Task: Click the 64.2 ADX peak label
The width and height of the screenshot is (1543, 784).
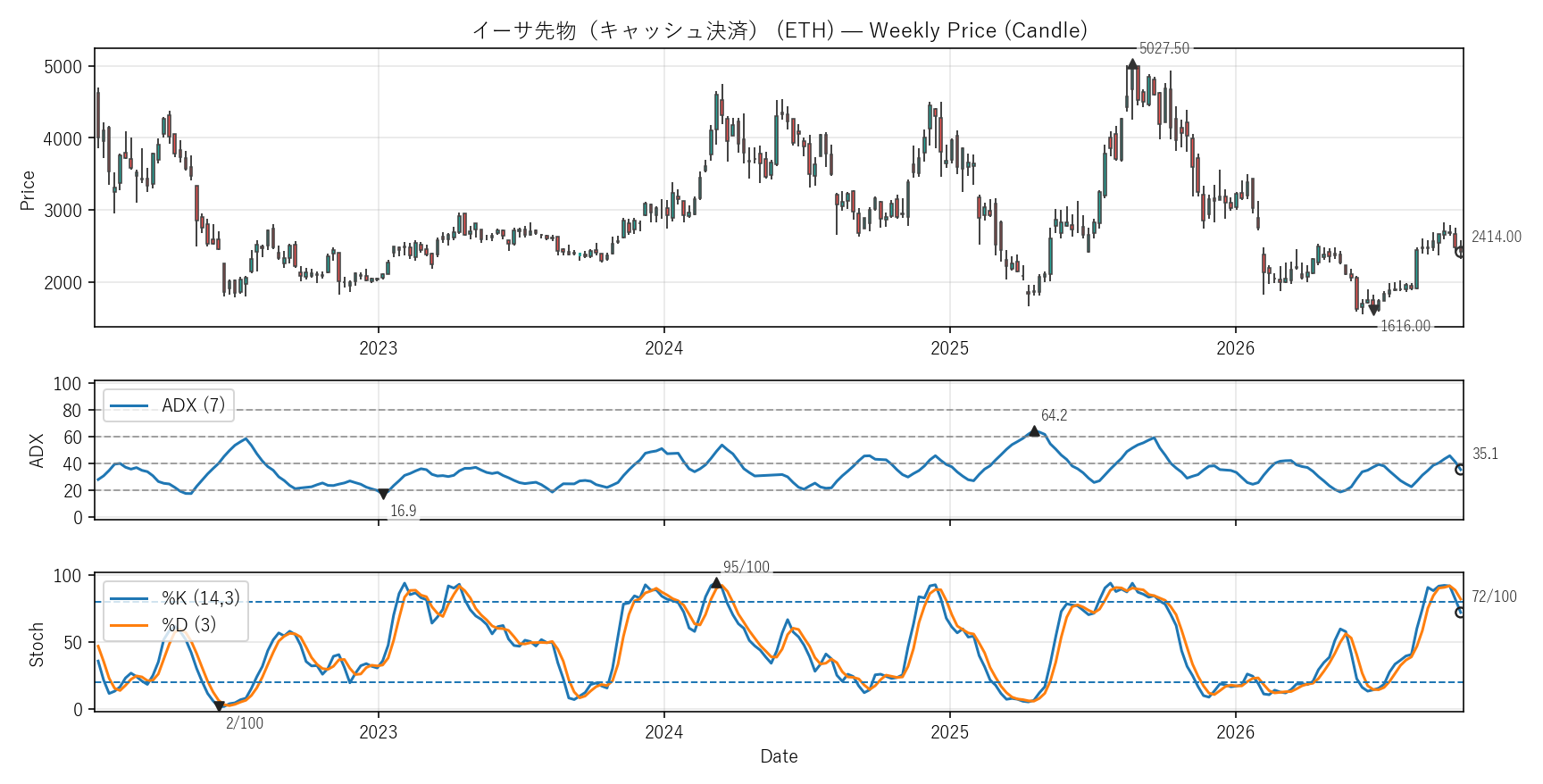Action: pyautogui.click(x=1054, y=415)
